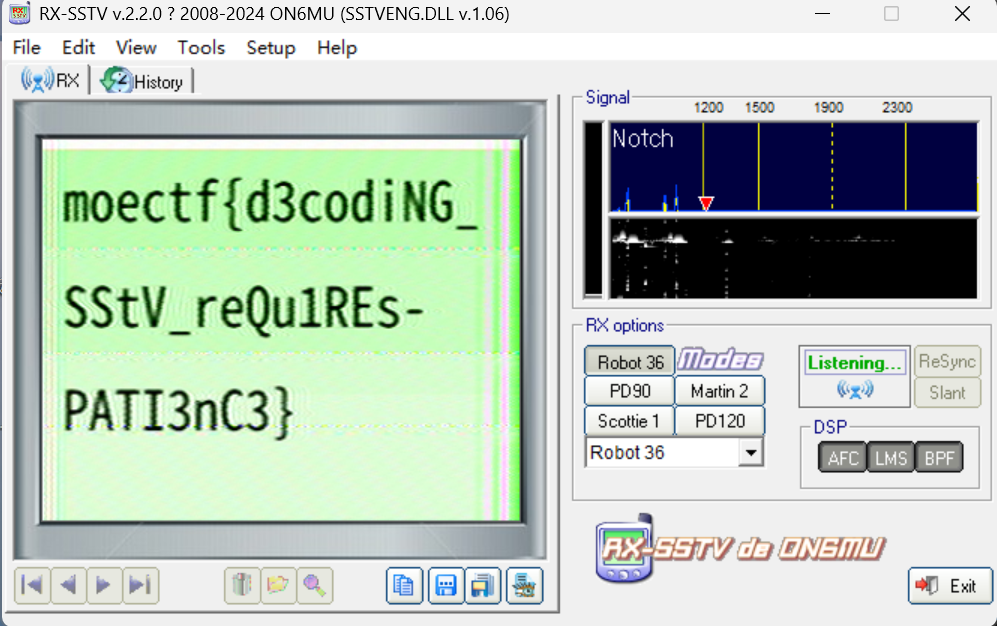Screen dimensions: 997x626
Task: Click the Listening... status indicator
Action: click(x=855, y=362)
